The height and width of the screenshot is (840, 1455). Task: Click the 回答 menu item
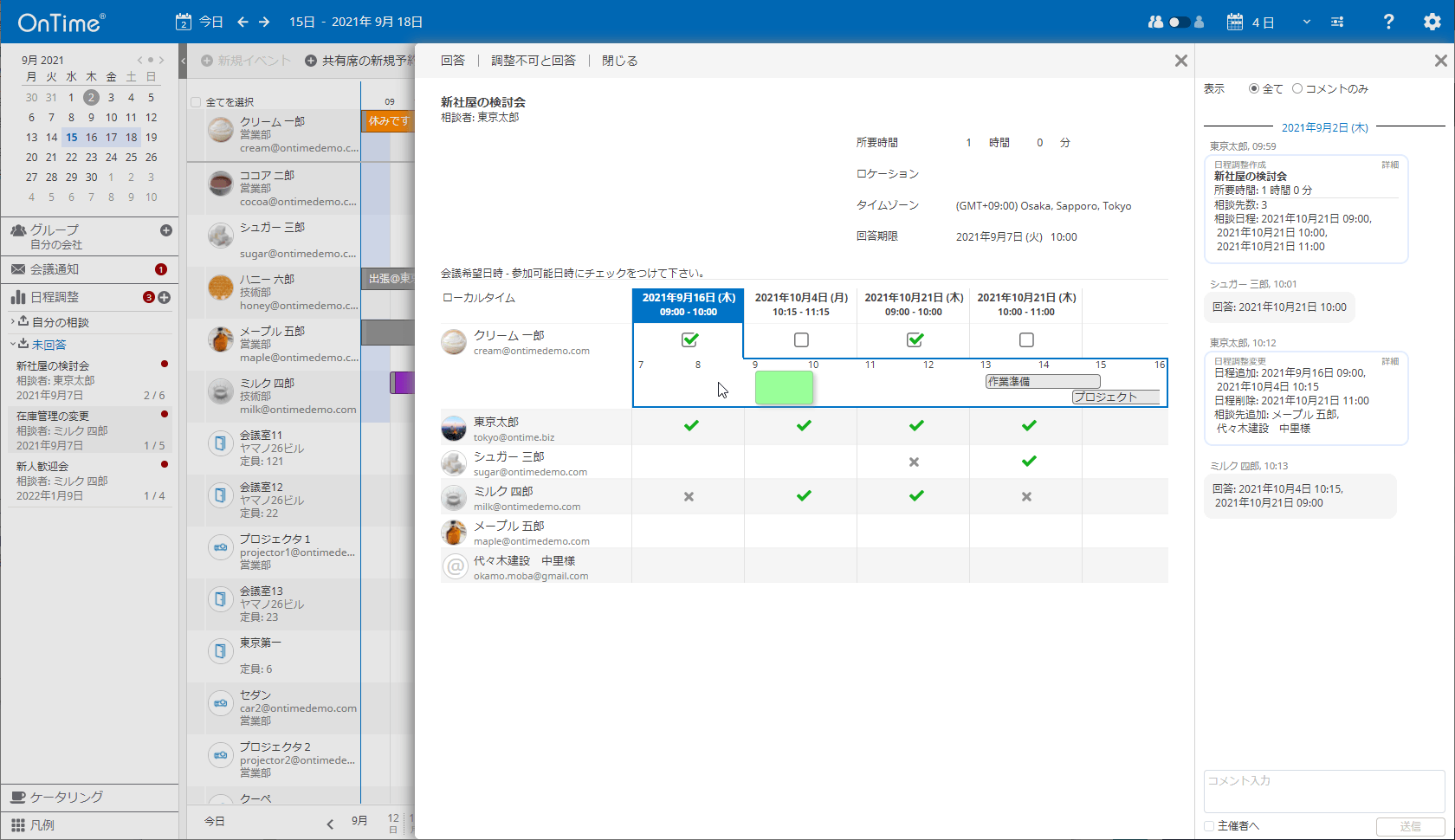tap(452, 61)
